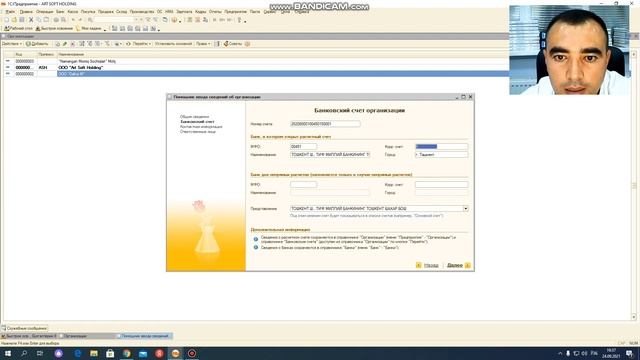
Task: Click the microphone tray icon
Action: [568, 353]
